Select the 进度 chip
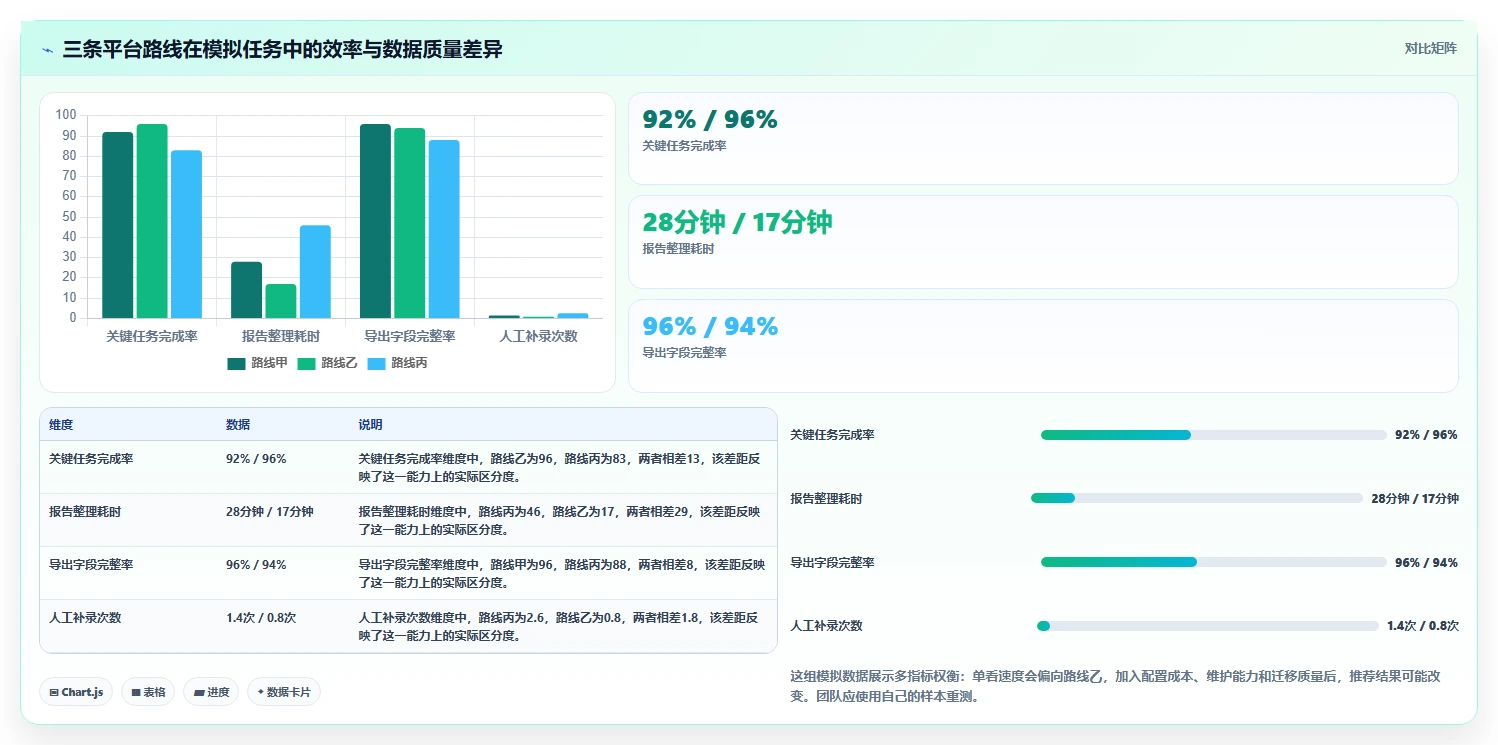 pos(211,692)
